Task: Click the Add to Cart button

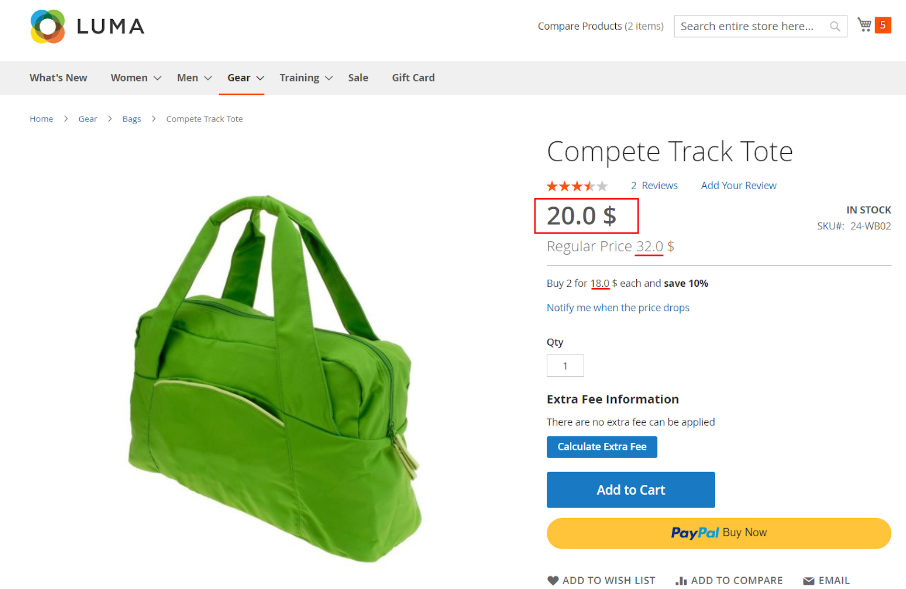Action: [630, 490]
